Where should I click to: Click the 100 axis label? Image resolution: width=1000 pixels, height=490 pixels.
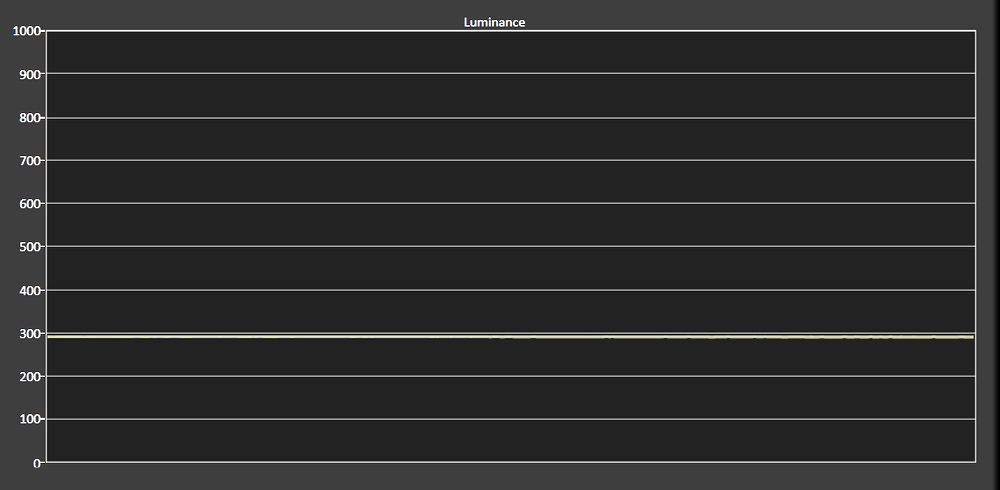30,420
